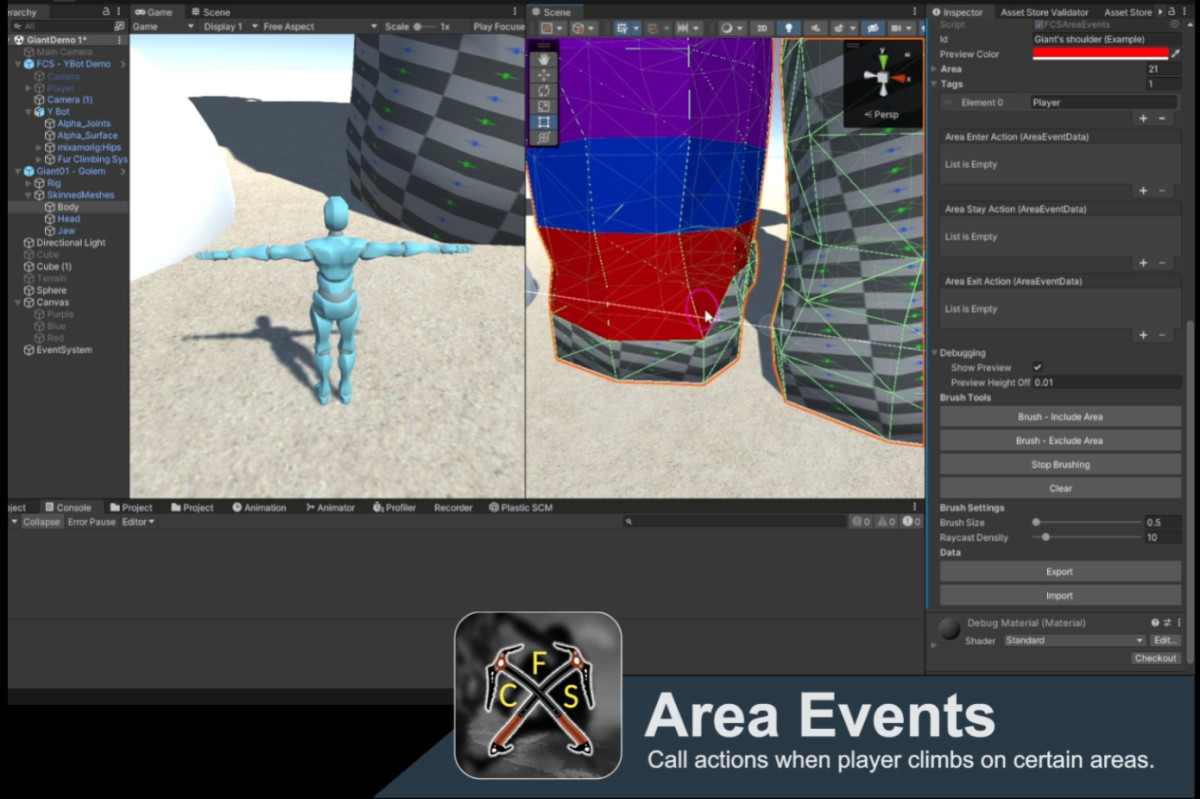Switch to the Profiler tab
The image size is (1200, 799).
[394, 507]
